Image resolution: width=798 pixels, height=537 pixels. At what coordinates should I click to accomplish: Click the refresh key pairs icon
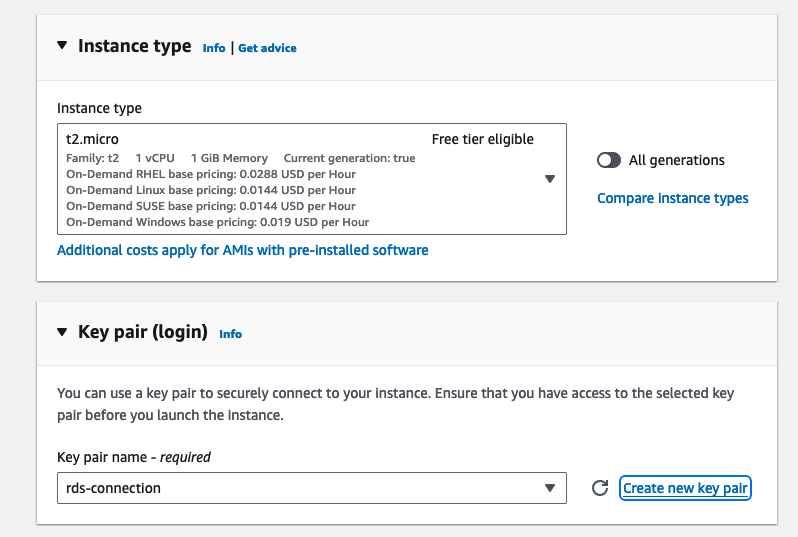pyautogui.click(x=600, y=488)
